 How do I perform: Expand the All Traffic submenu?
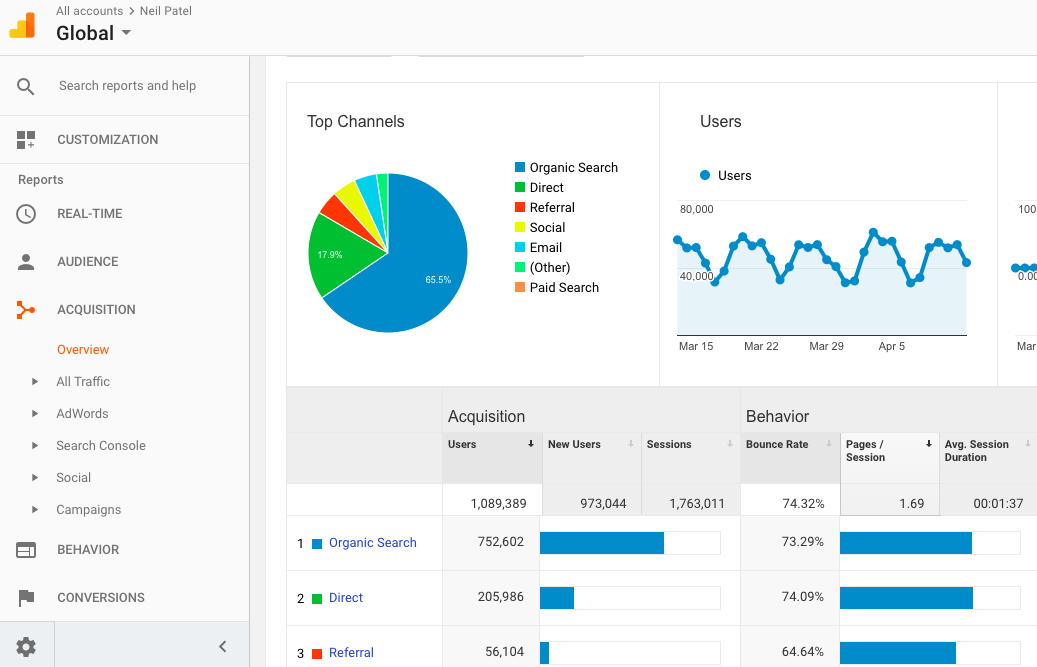click(35, 382)
